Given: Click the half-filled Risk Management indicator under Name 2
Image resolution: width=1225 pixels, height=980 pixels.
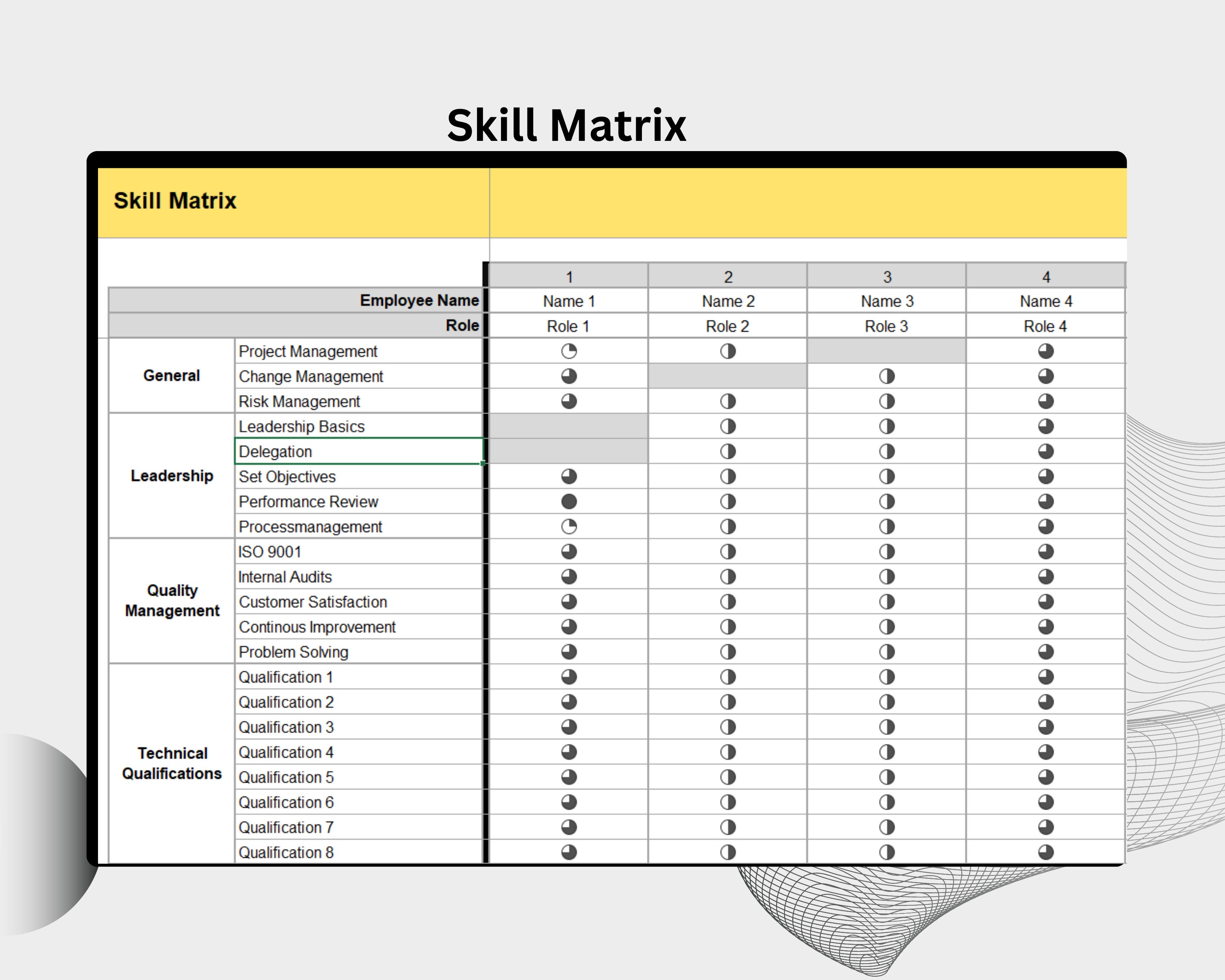Looking at the screenshot, I should (727, 401).
